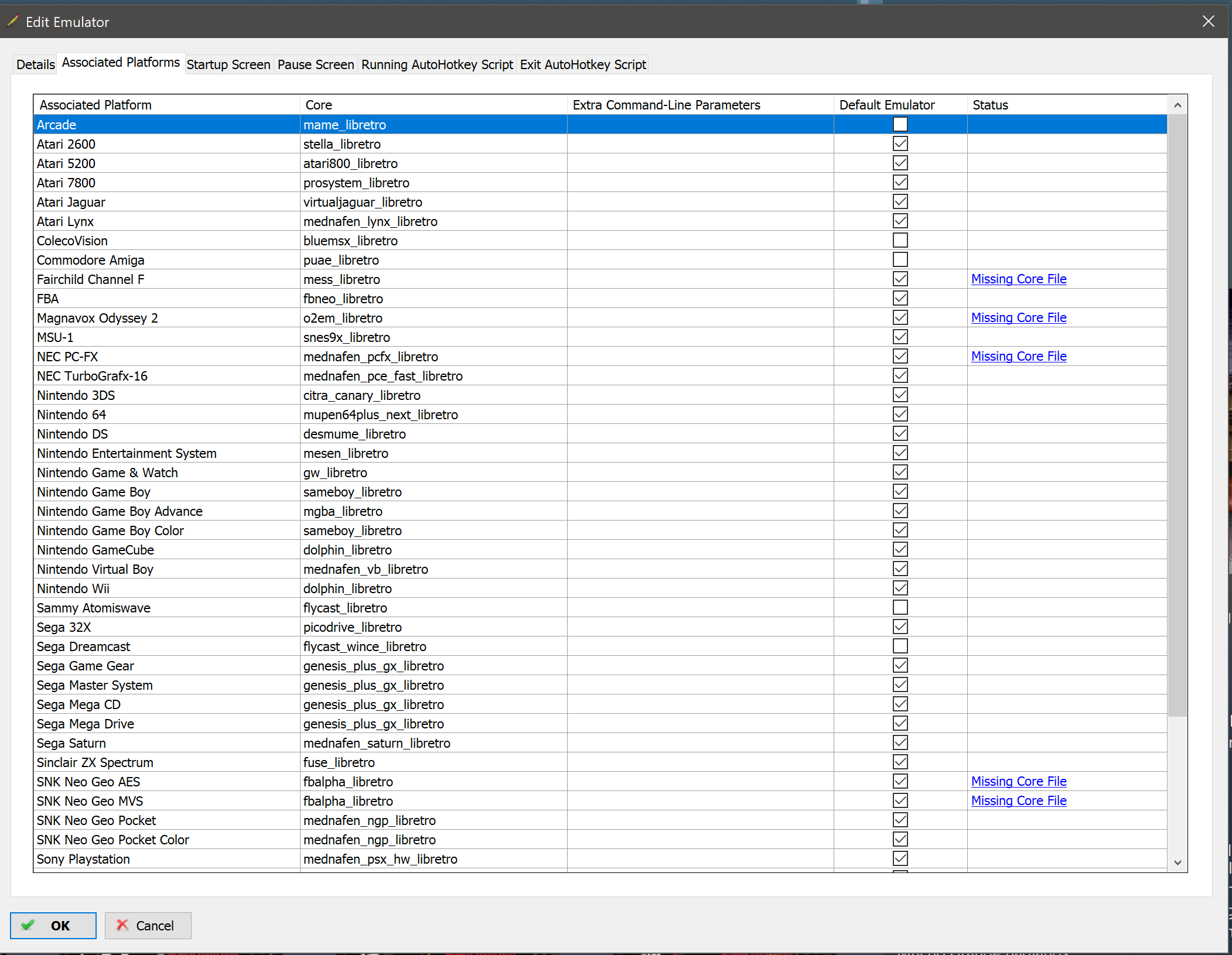Select the Associated Platforms tab
This screenshot has width=1232, height=955.
coord(121,63)
